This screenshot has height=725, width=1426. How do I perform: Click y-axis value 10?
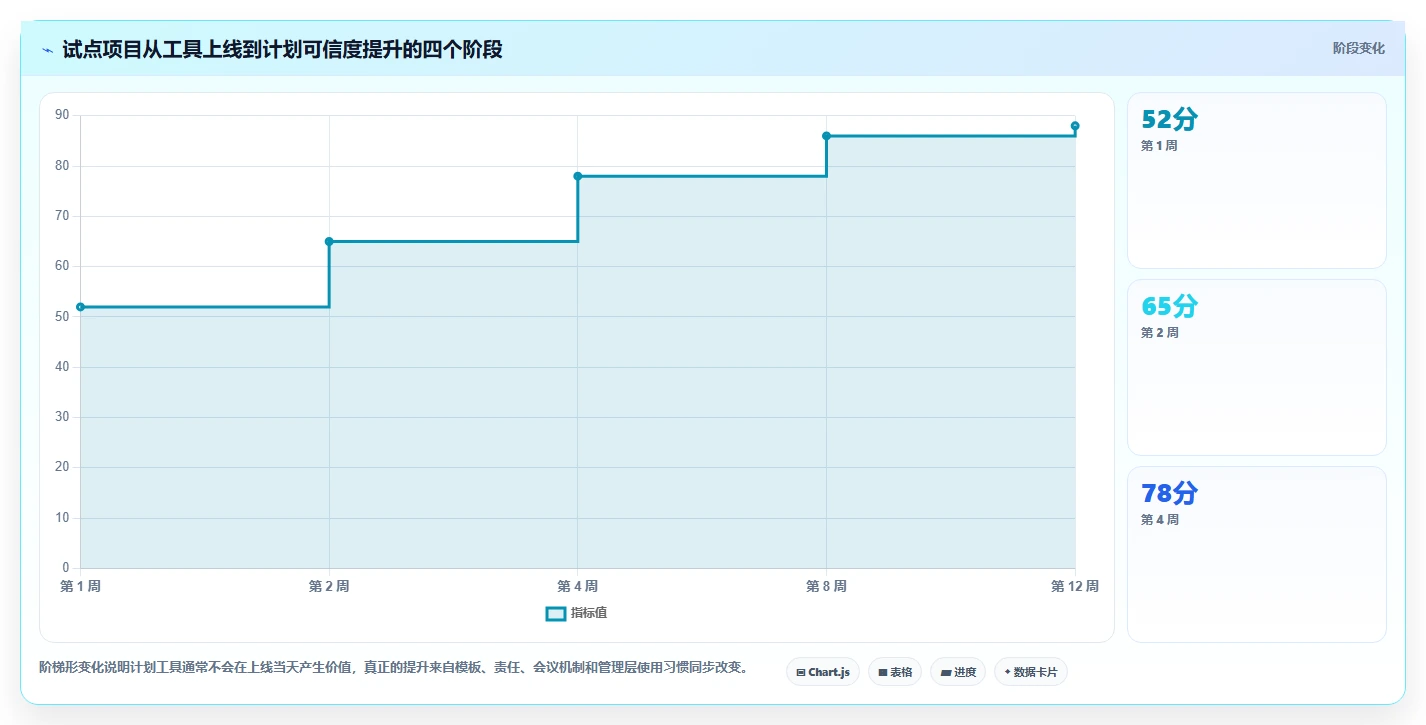pyautogui.click(x=62, y=518)
